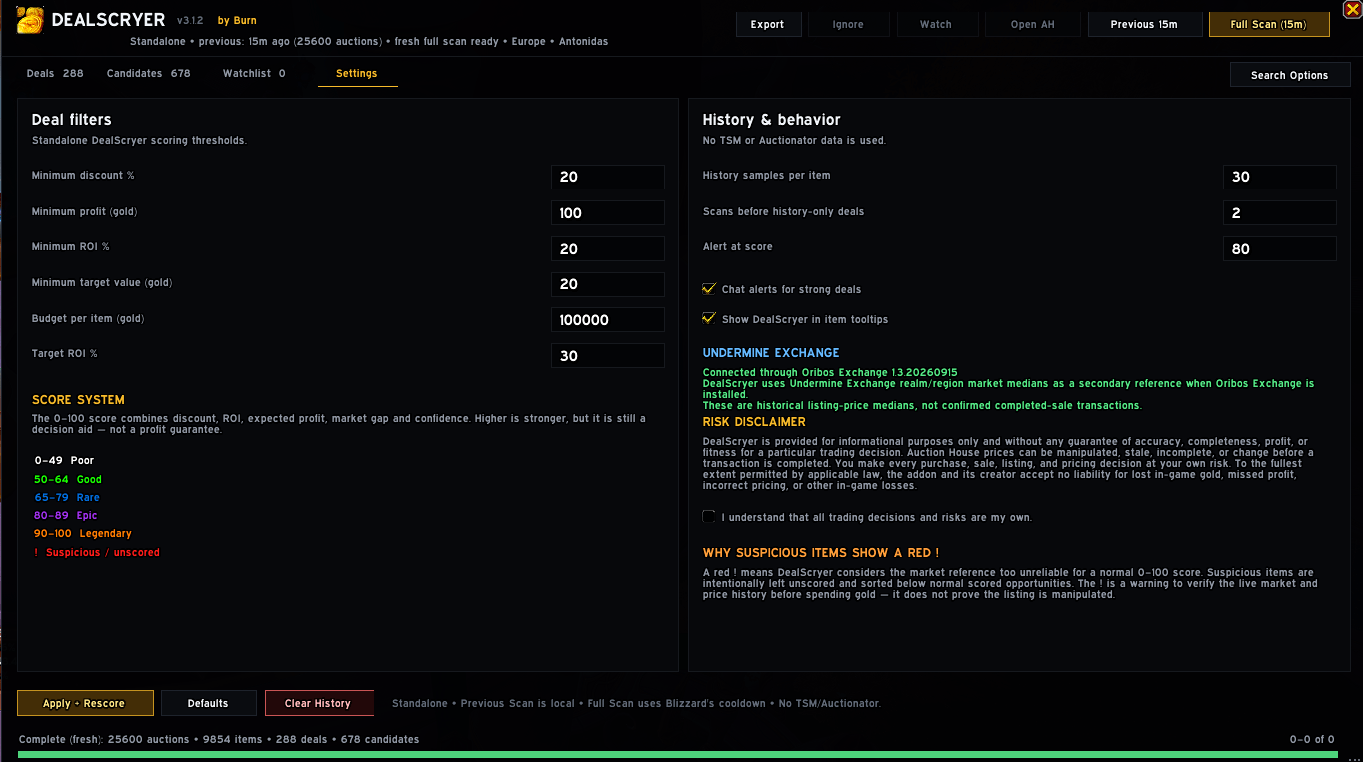
Task: Open the Candidates 678 tab
Action: point(149,73)
